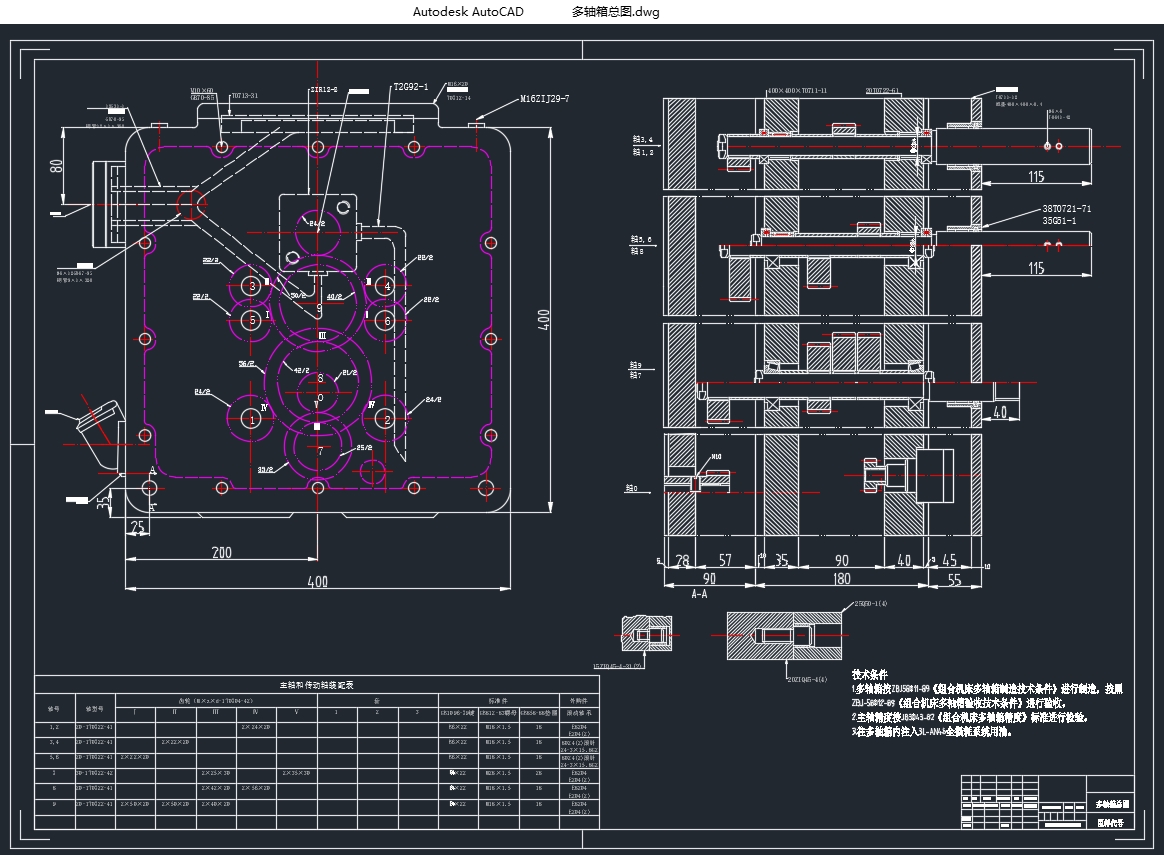Click the spindle circle numbered 5
Image resolution: width=1164 pixels, height=855 pixels.
tap(253, 320)
